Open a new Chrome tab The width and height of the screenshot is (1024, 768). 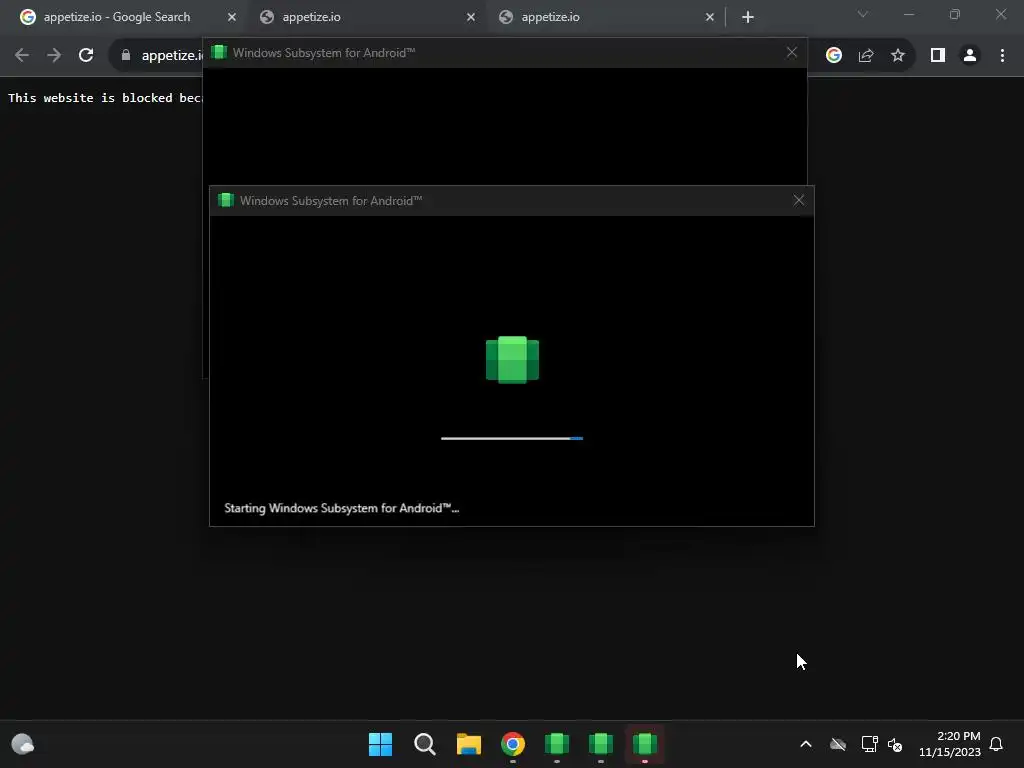click(x=748, y=17)
